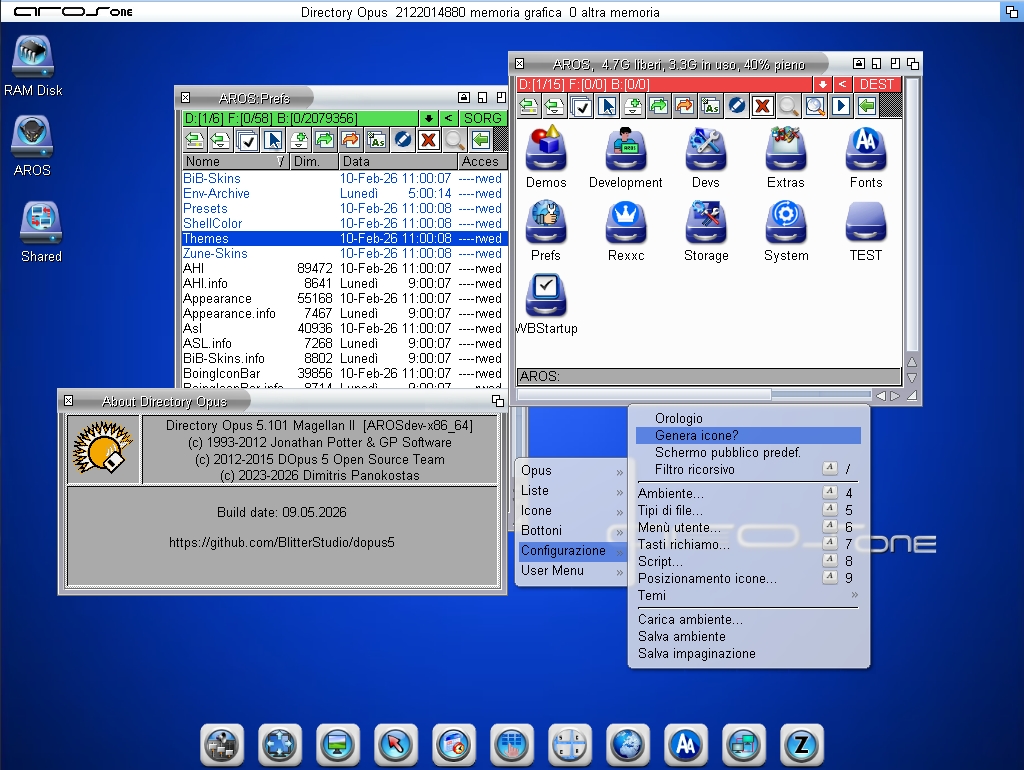Click the orange move arrow icon in AROS:Prefs toolbar
This screenshot has height=770, width=1024.
click(351, 140)
